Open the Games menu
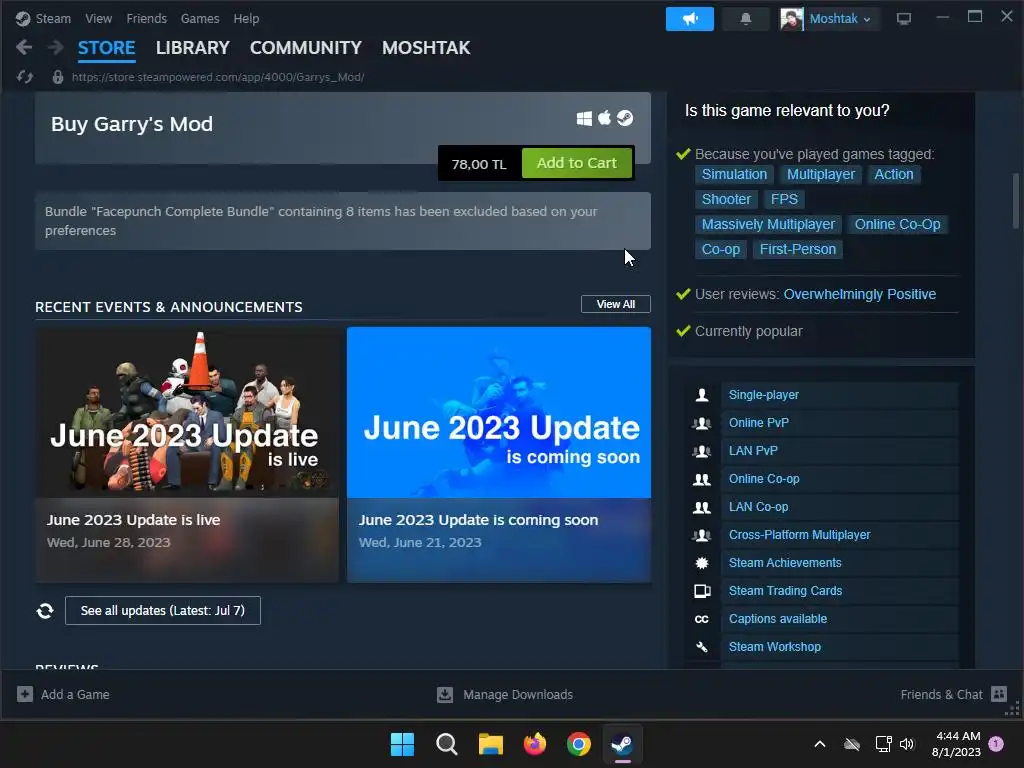1024x768 pixels. [200, 19]
